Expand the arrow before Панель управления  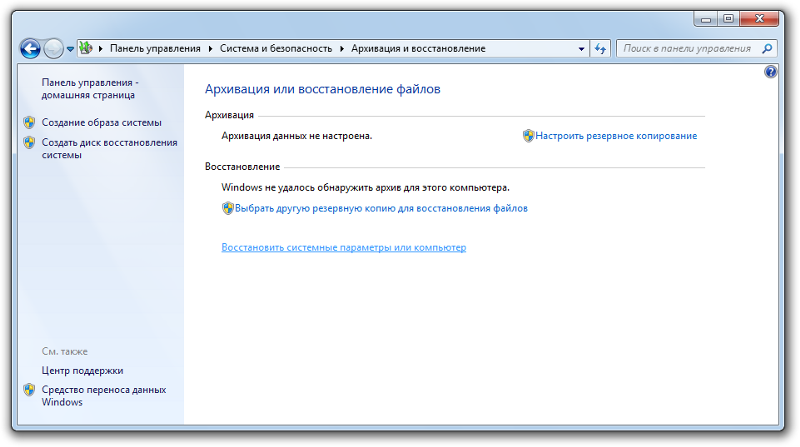coord(101,48)
